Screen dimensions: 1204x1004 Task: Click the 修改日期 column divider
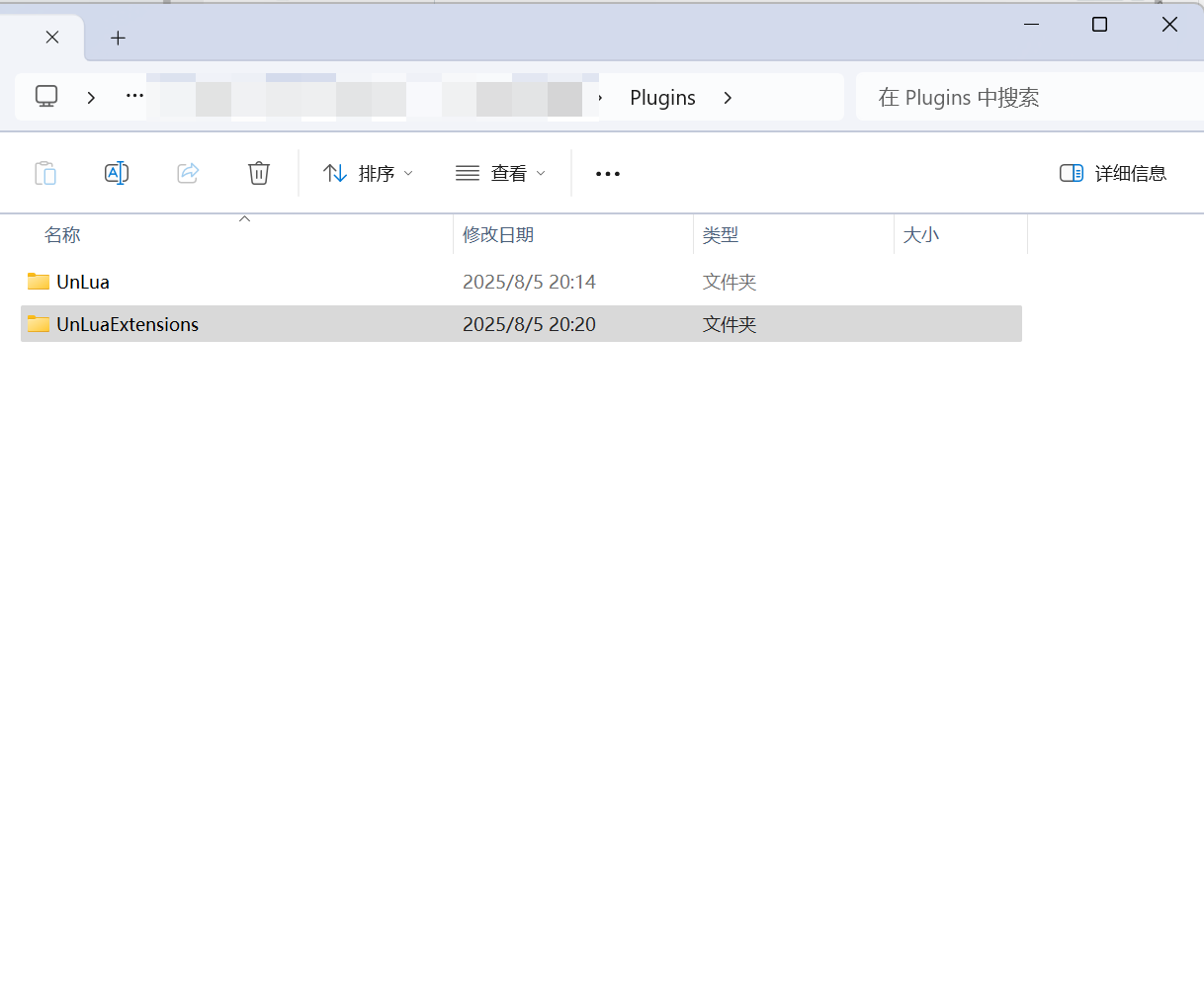point(692,234)
